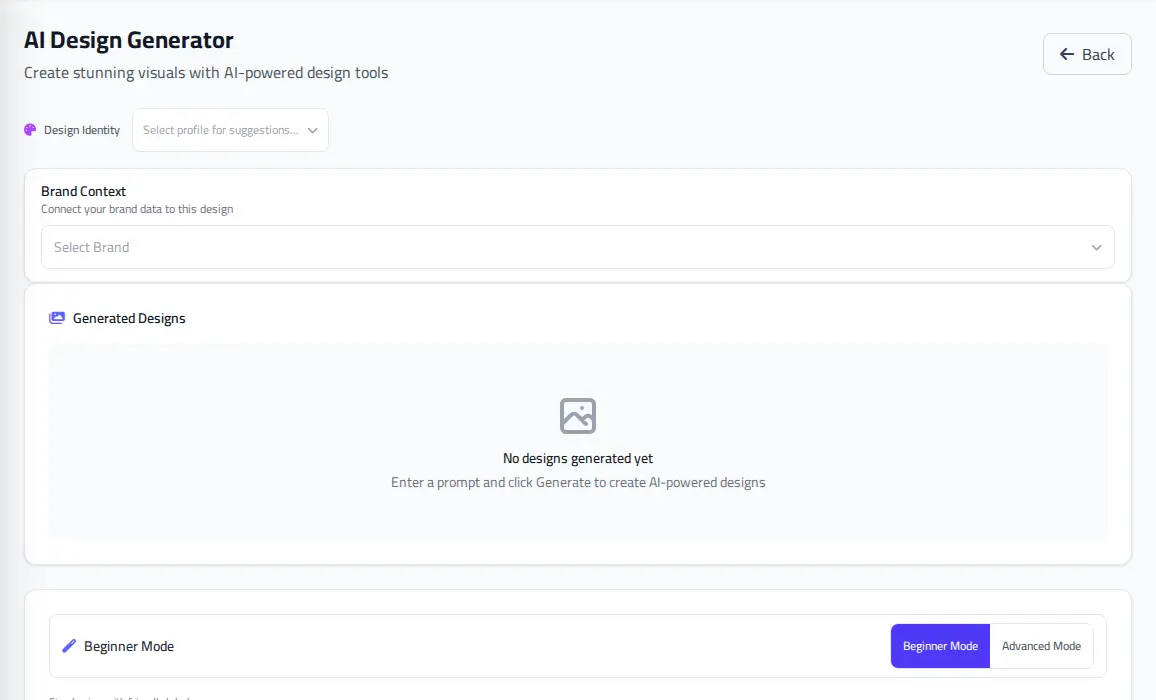Open the Design Identity profile dropdown
Viewport: 1156px width, 700px height.
[230, 130]
